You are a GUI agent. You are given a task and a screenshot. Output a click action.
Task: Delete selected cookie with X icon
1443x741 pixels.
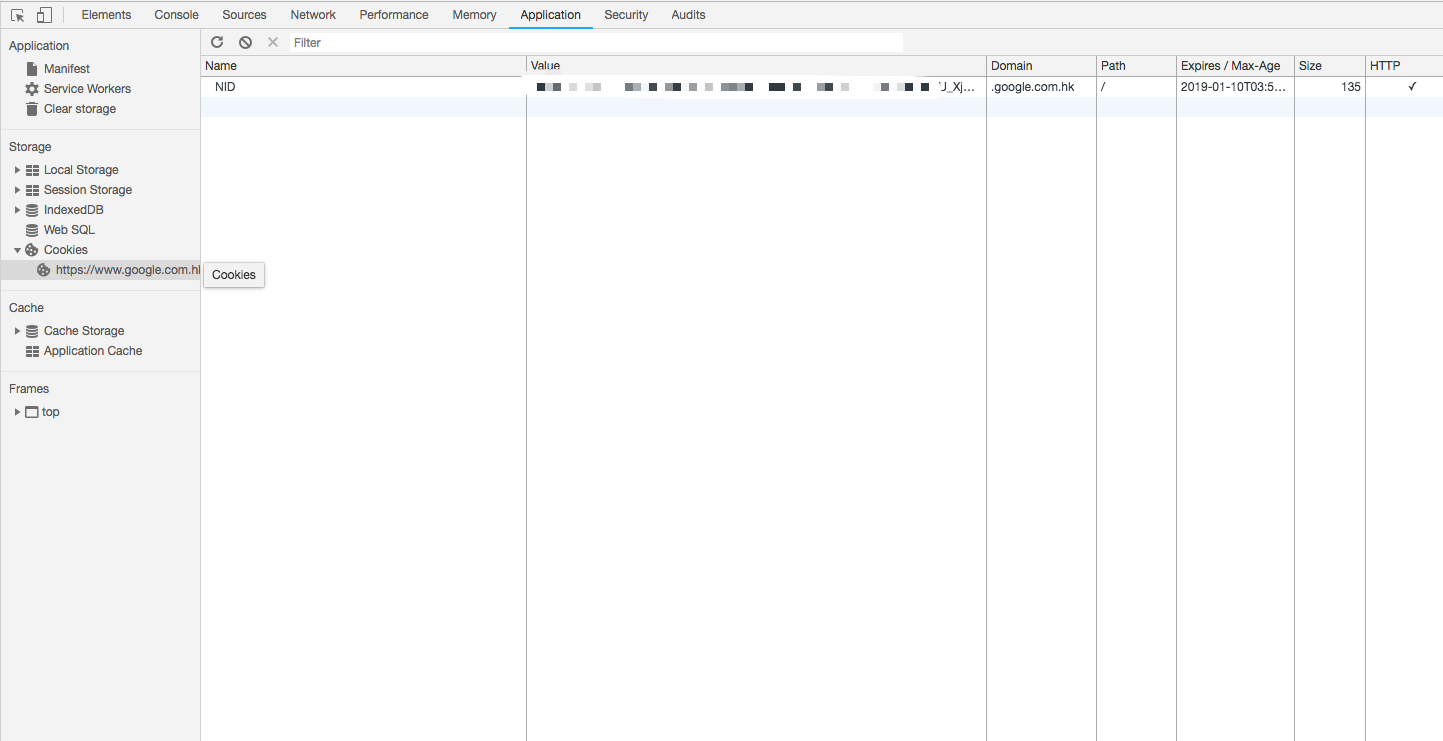pos(273,42)
